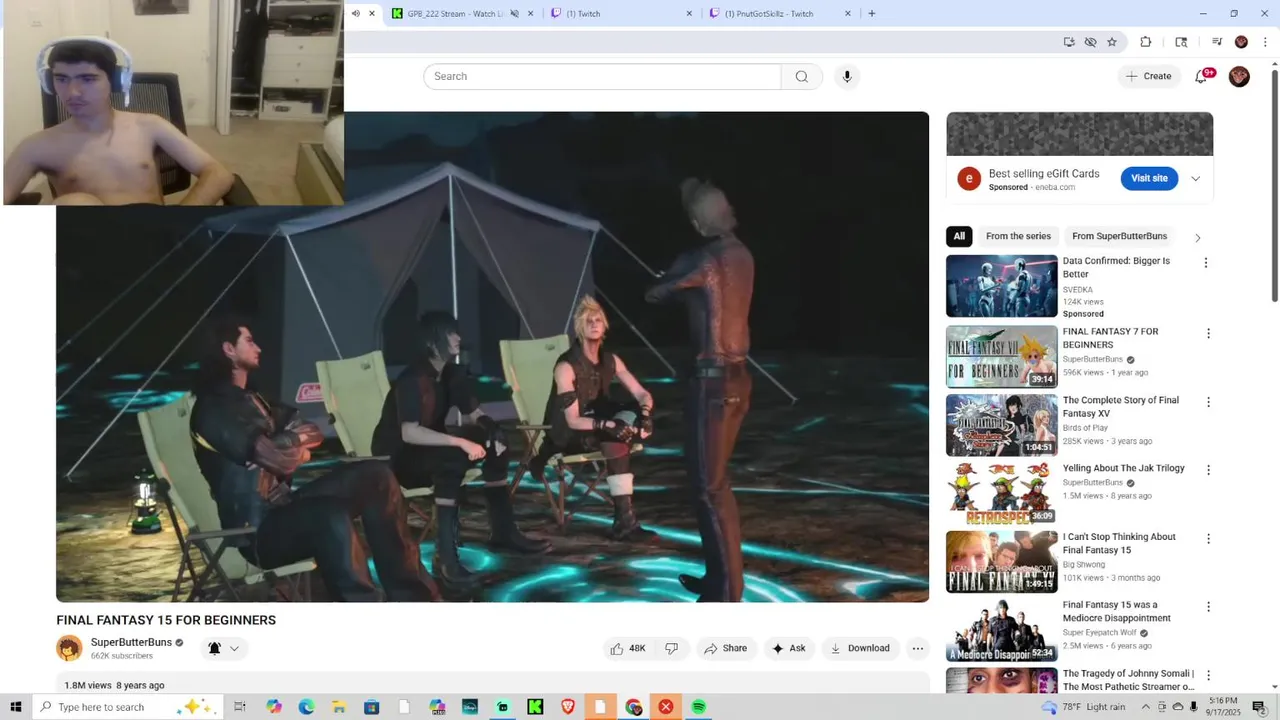Open options for Complete Story of Final Fantasy XV
Image resolution: width=1280 pixels, height=720 pixels.
(1208, 402)
